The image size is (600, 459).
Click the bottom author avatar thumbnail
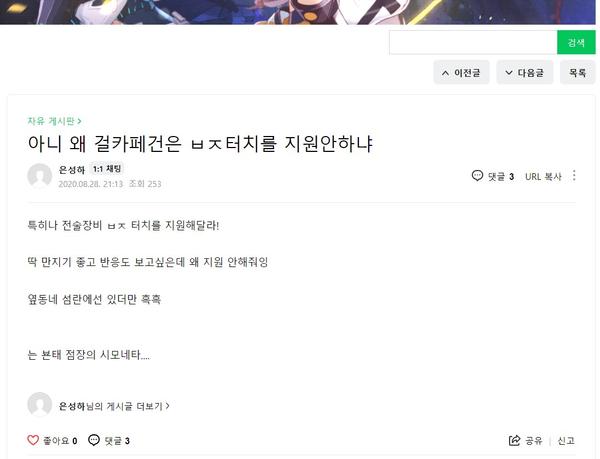40,405
